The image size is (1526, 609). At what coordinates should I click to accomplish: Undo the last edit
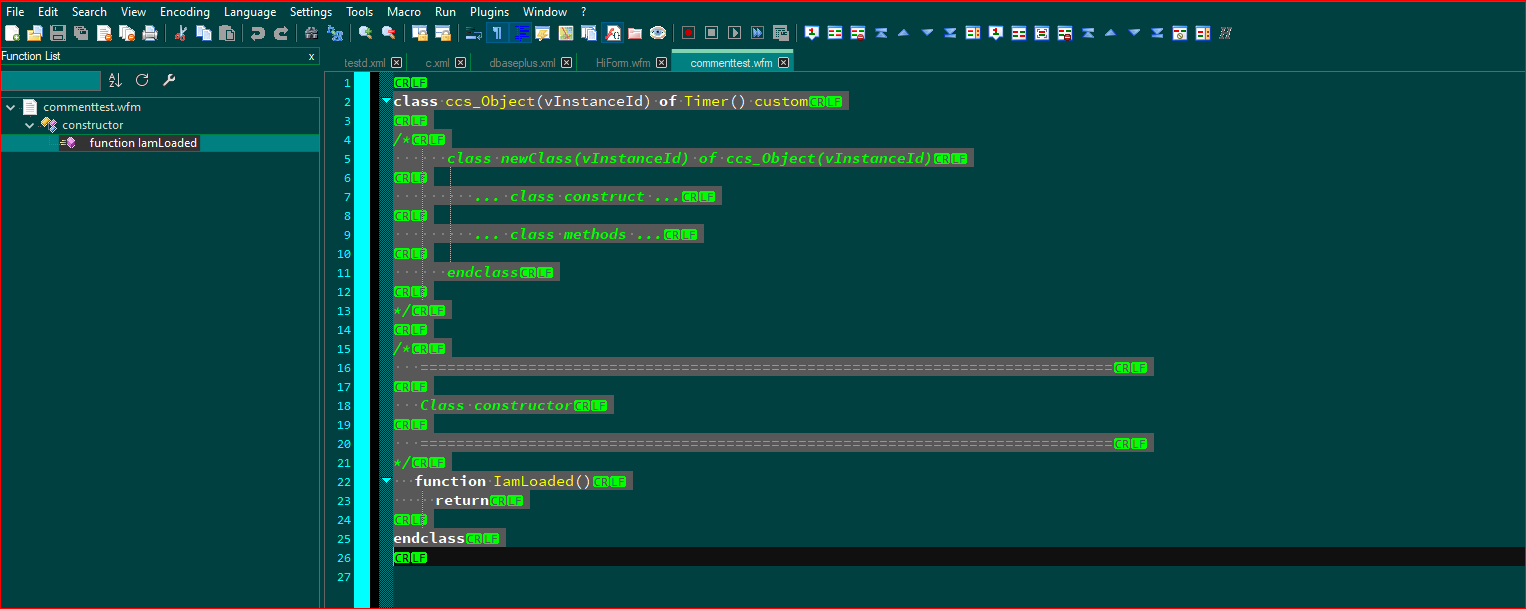pyautogui.click(x=258, y=33)
